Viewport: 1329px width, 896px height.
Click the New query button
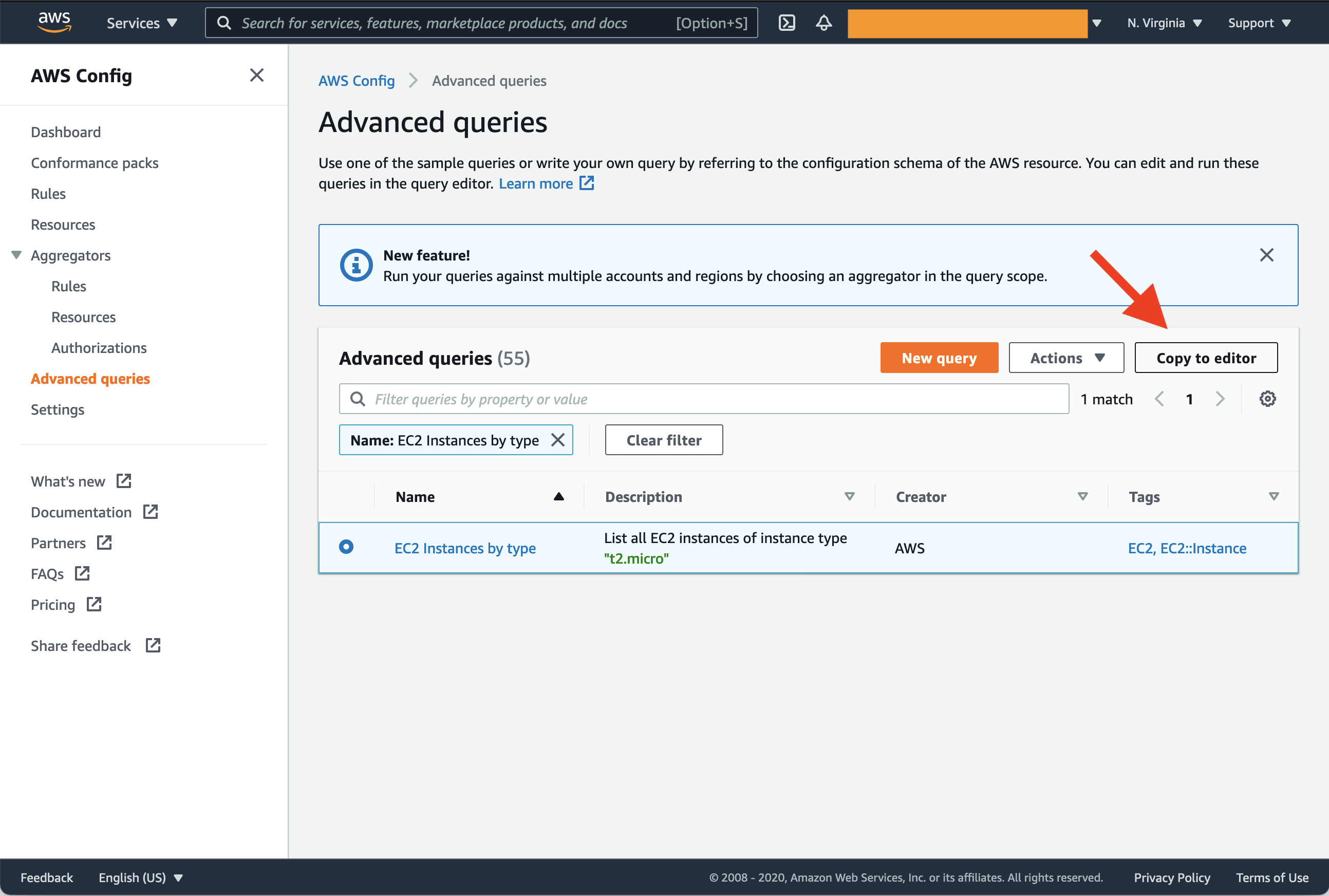939,358
